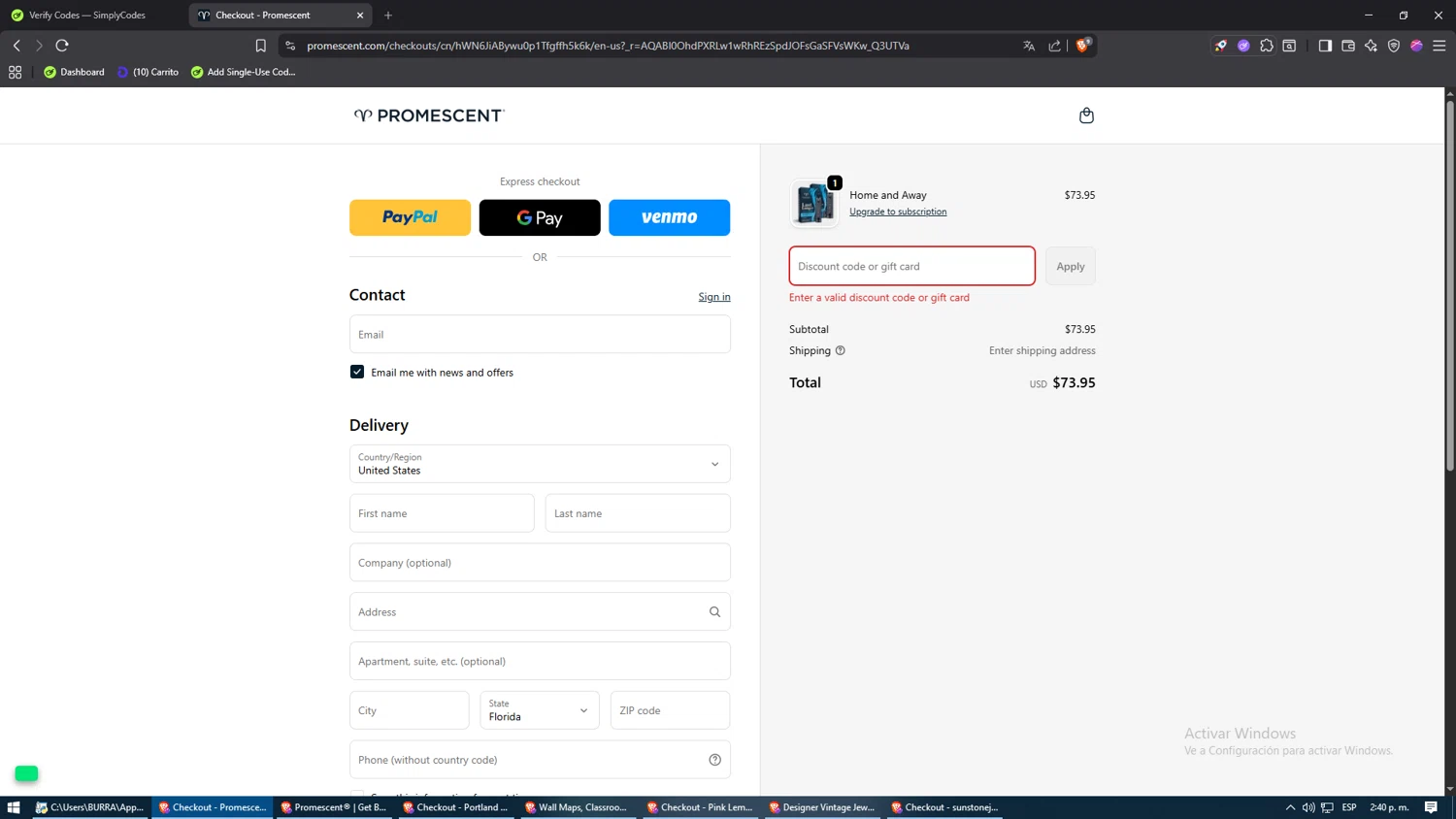This screenshot has height=819, width=1456.
Task: Click the address search magnifier icon
Action: click(x=714, y=612)
